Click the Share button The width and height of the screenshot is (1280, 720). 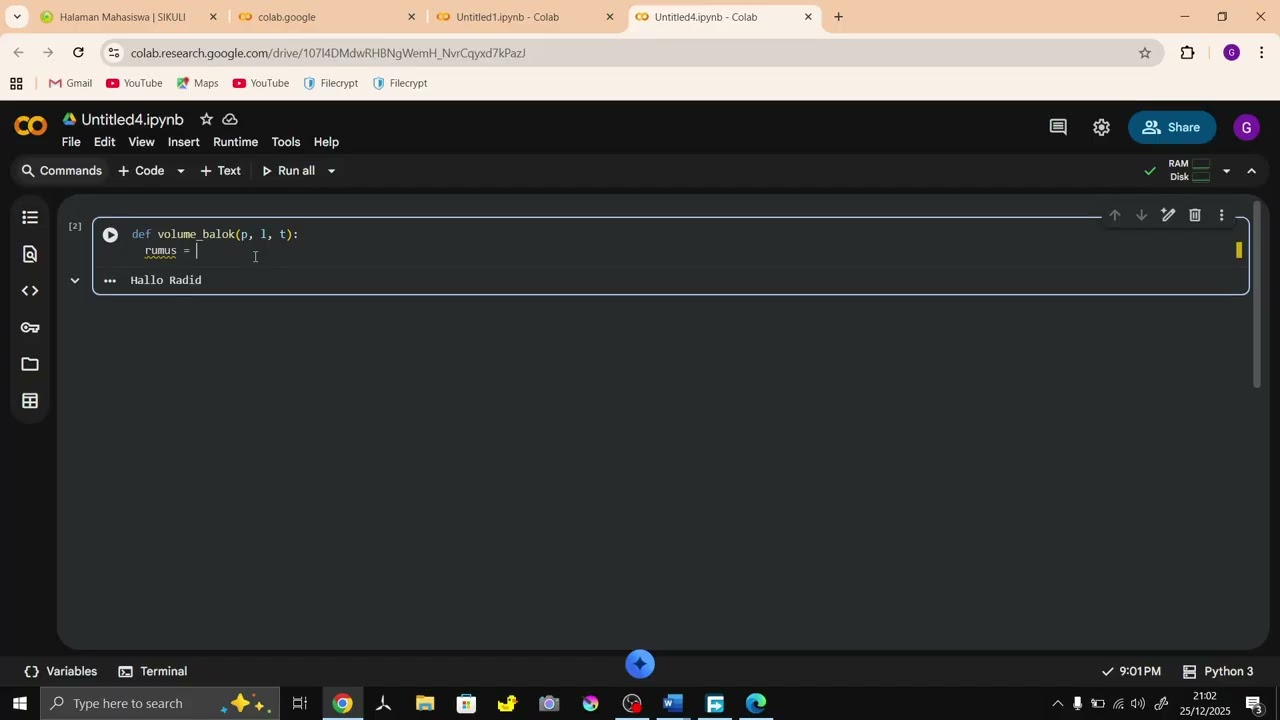point(1171,127)
